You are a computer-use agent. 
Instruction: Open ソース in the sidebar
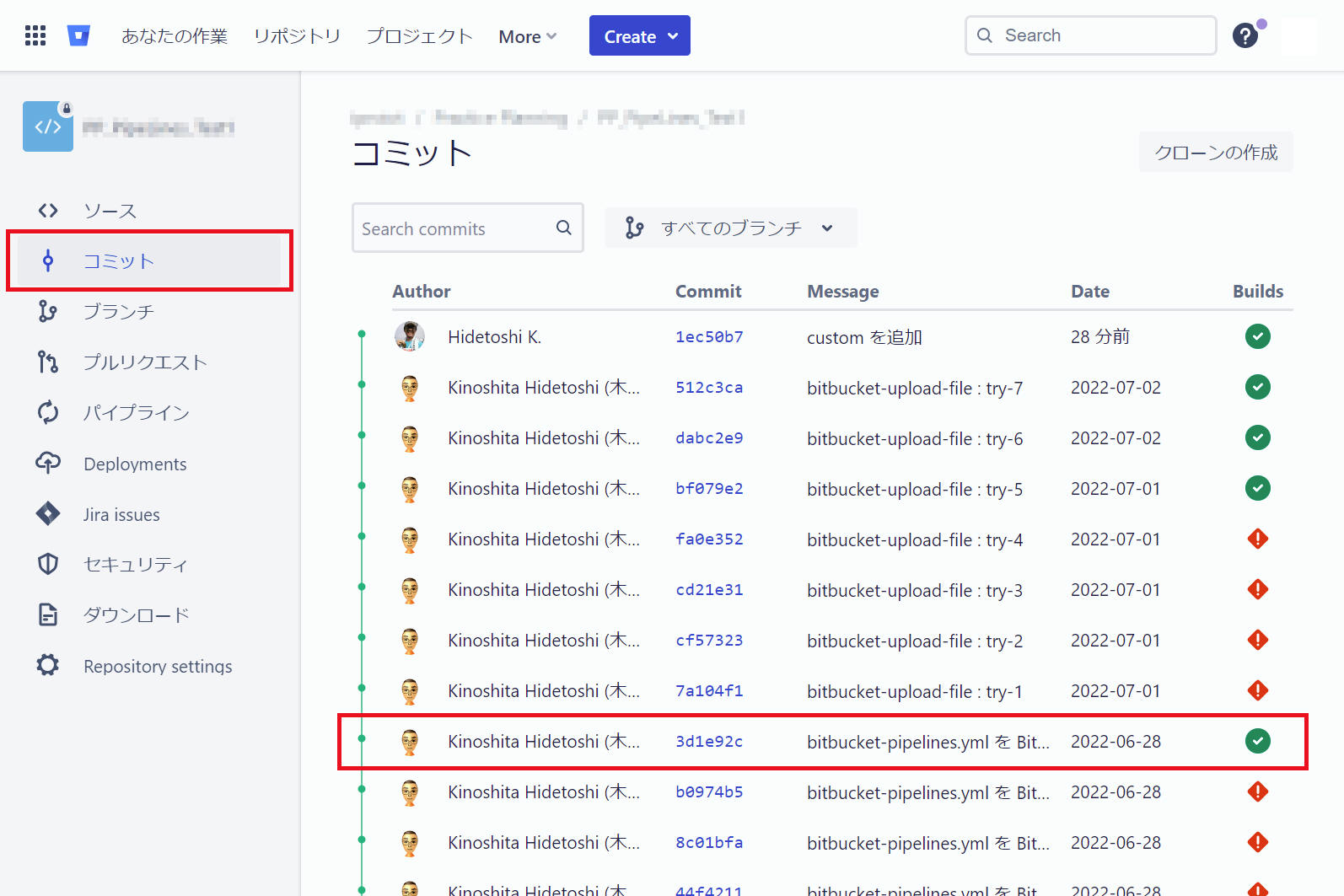point(110,211)
